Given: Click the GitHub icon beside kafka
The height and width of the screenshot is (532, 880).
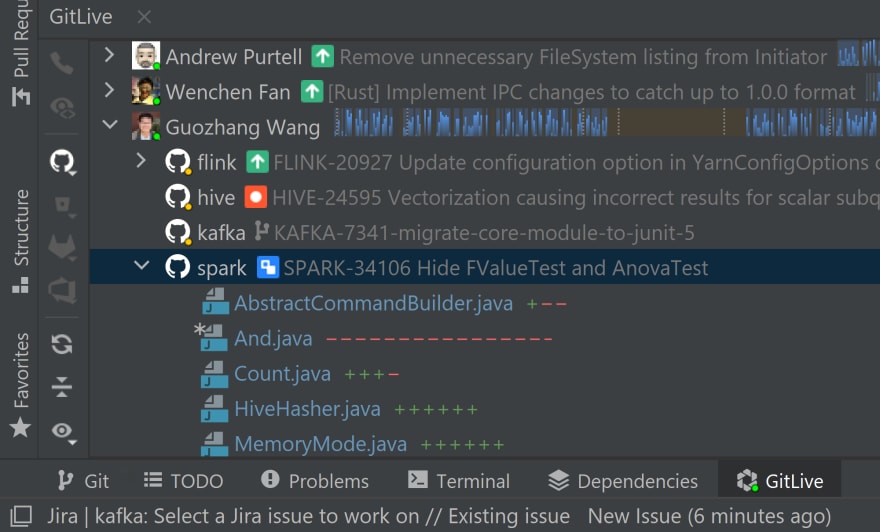Looking at the screenshot, I should (178, 232).
